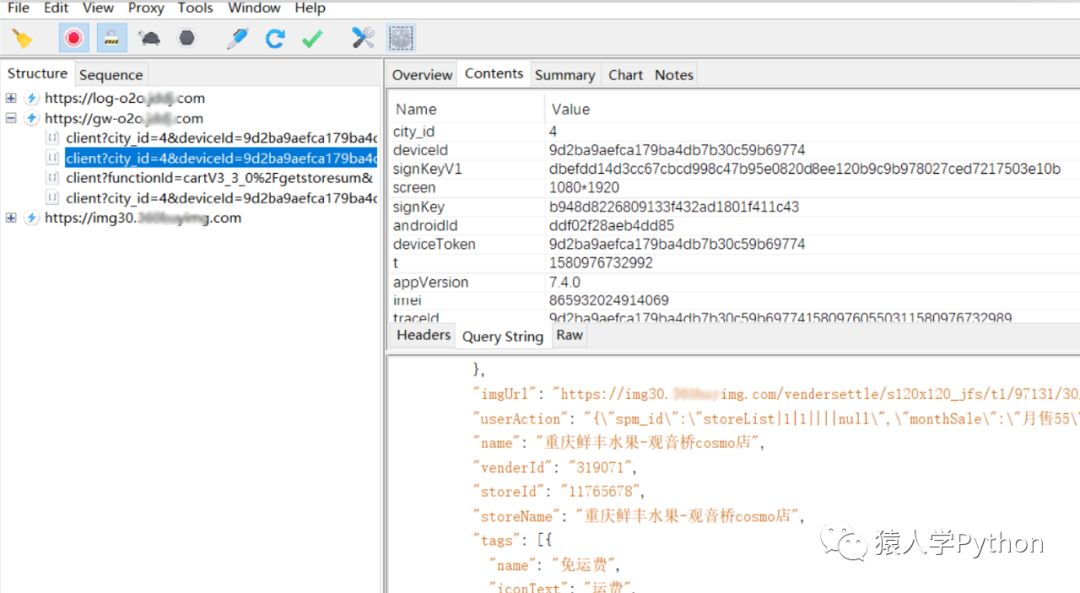Toggle SSL proxying toolbar icon
This screenshot has width=1080, height=593.
[x=112, y=38]
